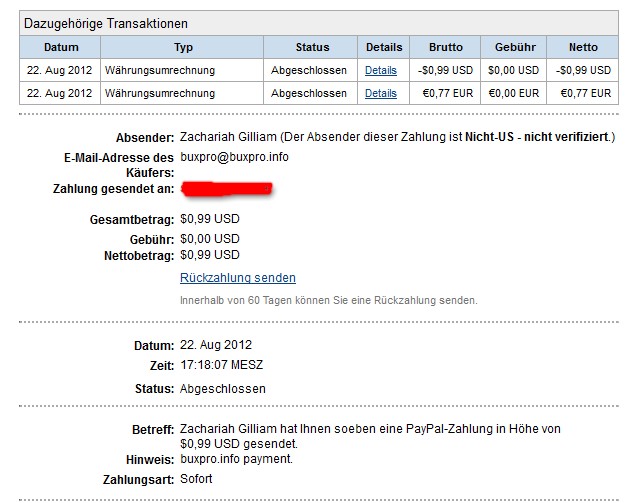Click the Gebühr column header
This screenshot has height=503, width=638.
[x=514, y=47]
